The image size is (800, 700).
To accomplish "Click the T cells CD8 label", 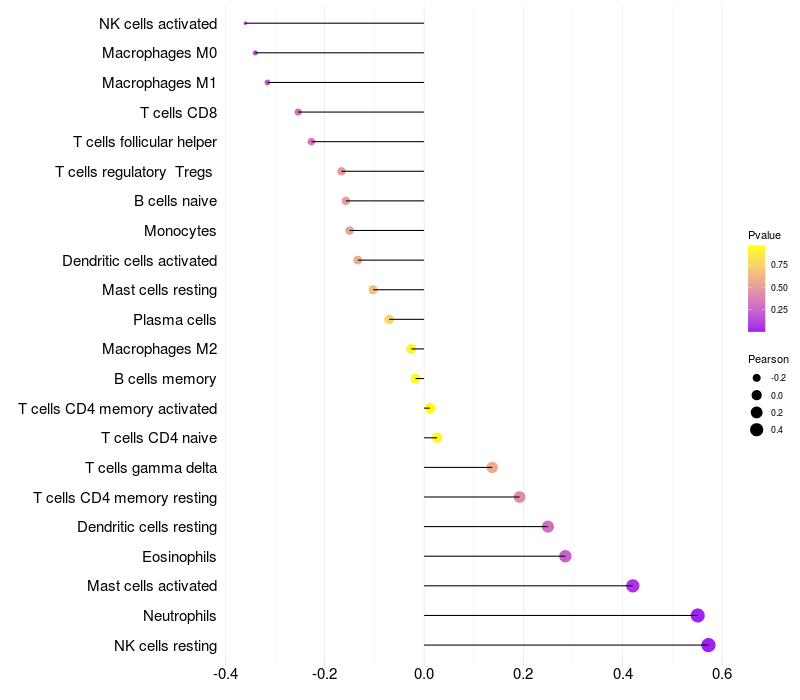I will point(179,112).
